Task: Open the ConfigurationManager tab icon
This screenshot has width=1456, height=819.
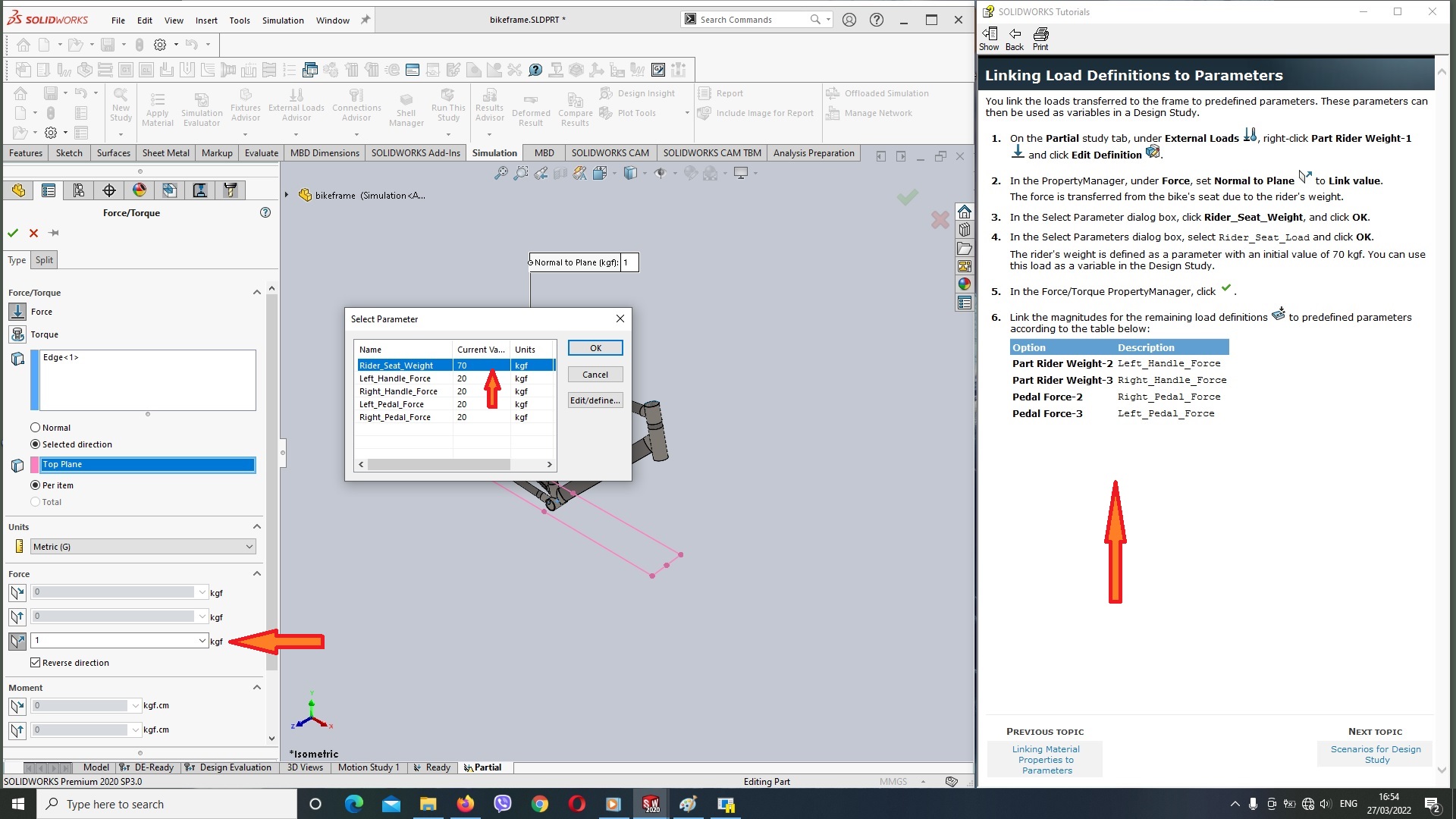Action: tap(79, 190)
